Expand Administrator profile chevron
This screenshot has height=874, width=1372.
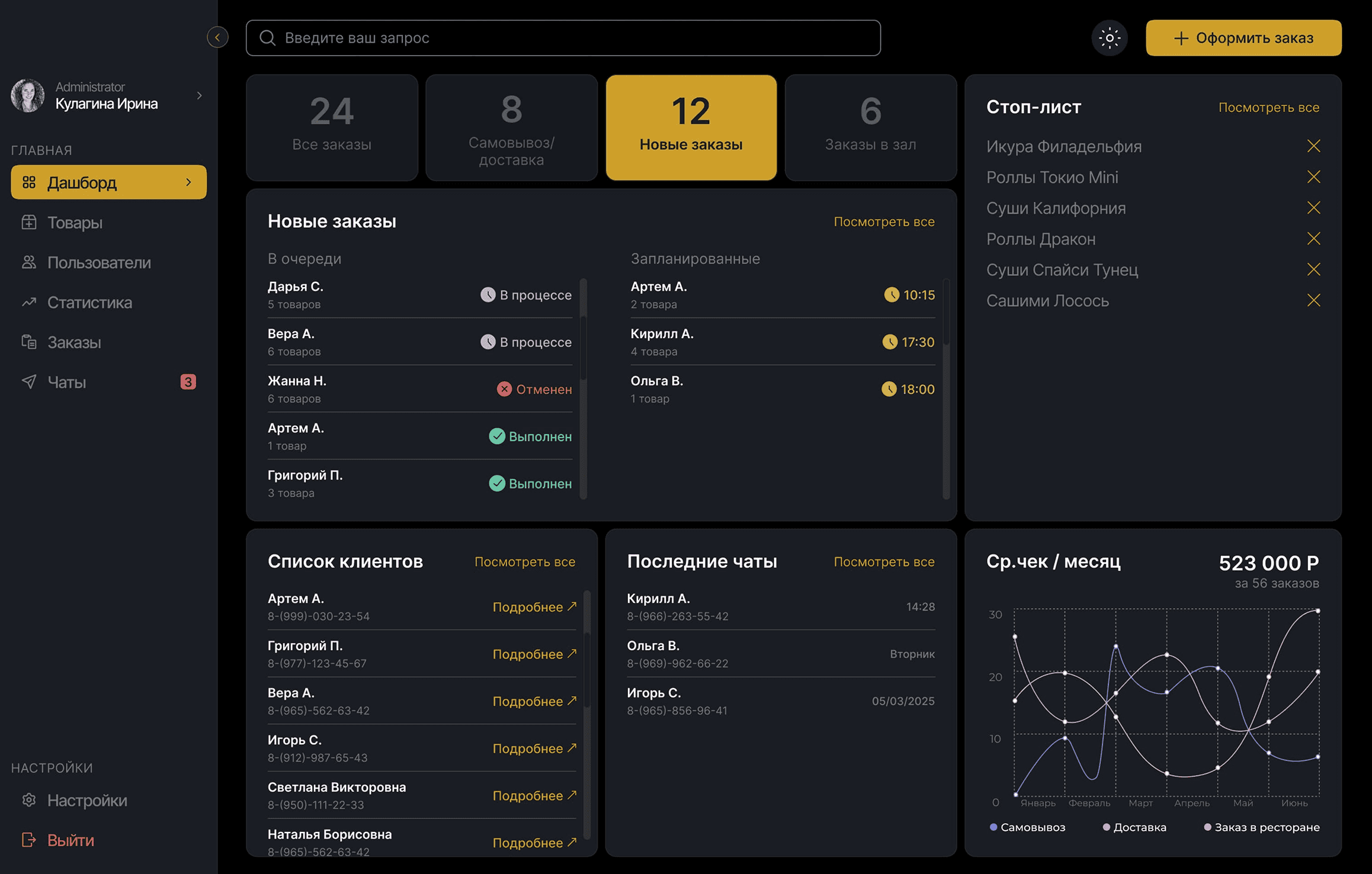coord(199,95)
